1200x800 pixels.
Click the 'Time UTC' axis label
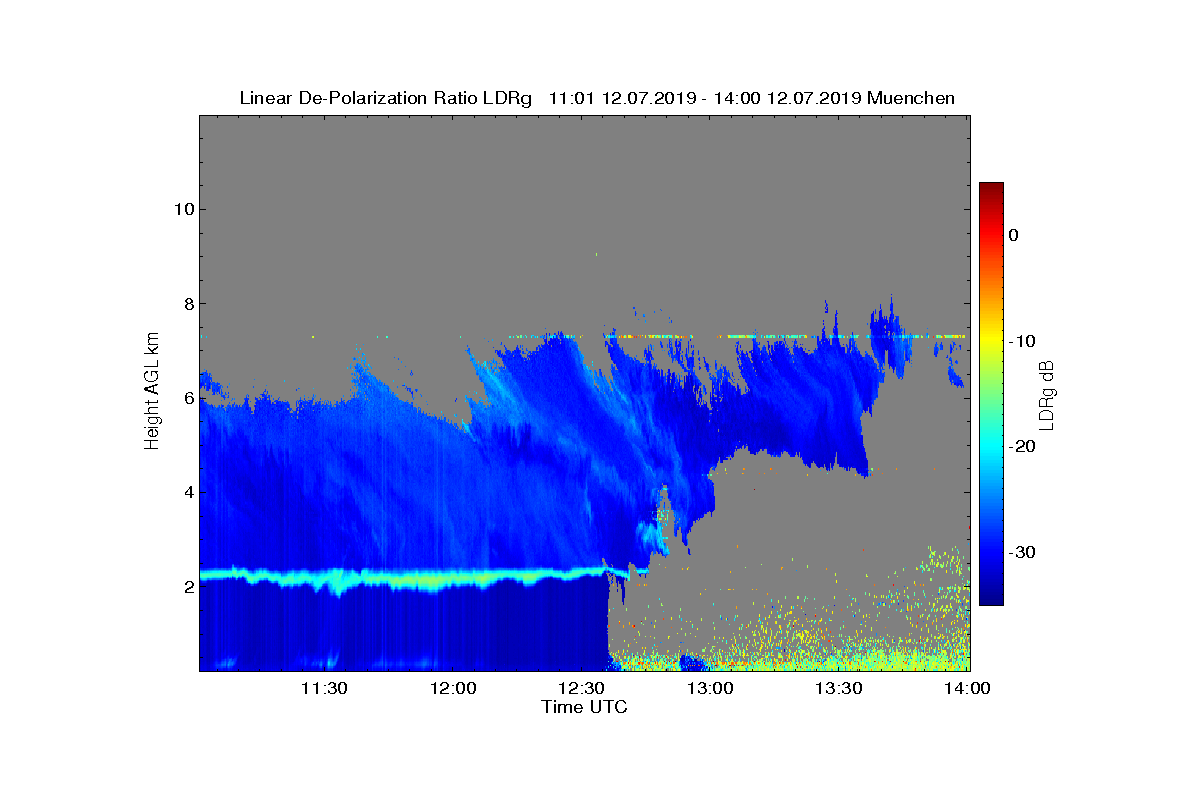click(x=584, y=707)
